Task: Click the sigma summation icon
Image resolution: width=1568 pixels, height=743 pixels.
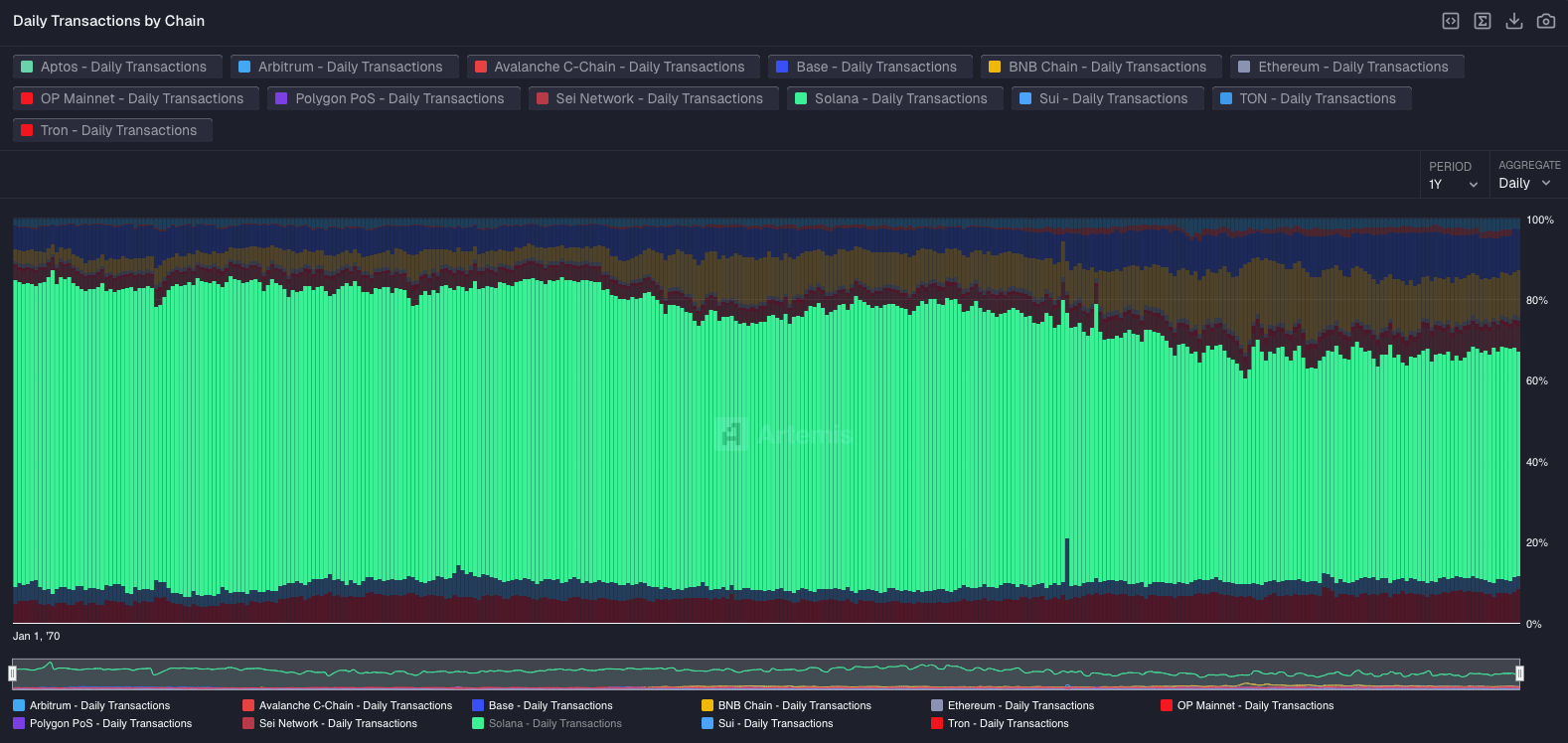Action: point(1483,21)
